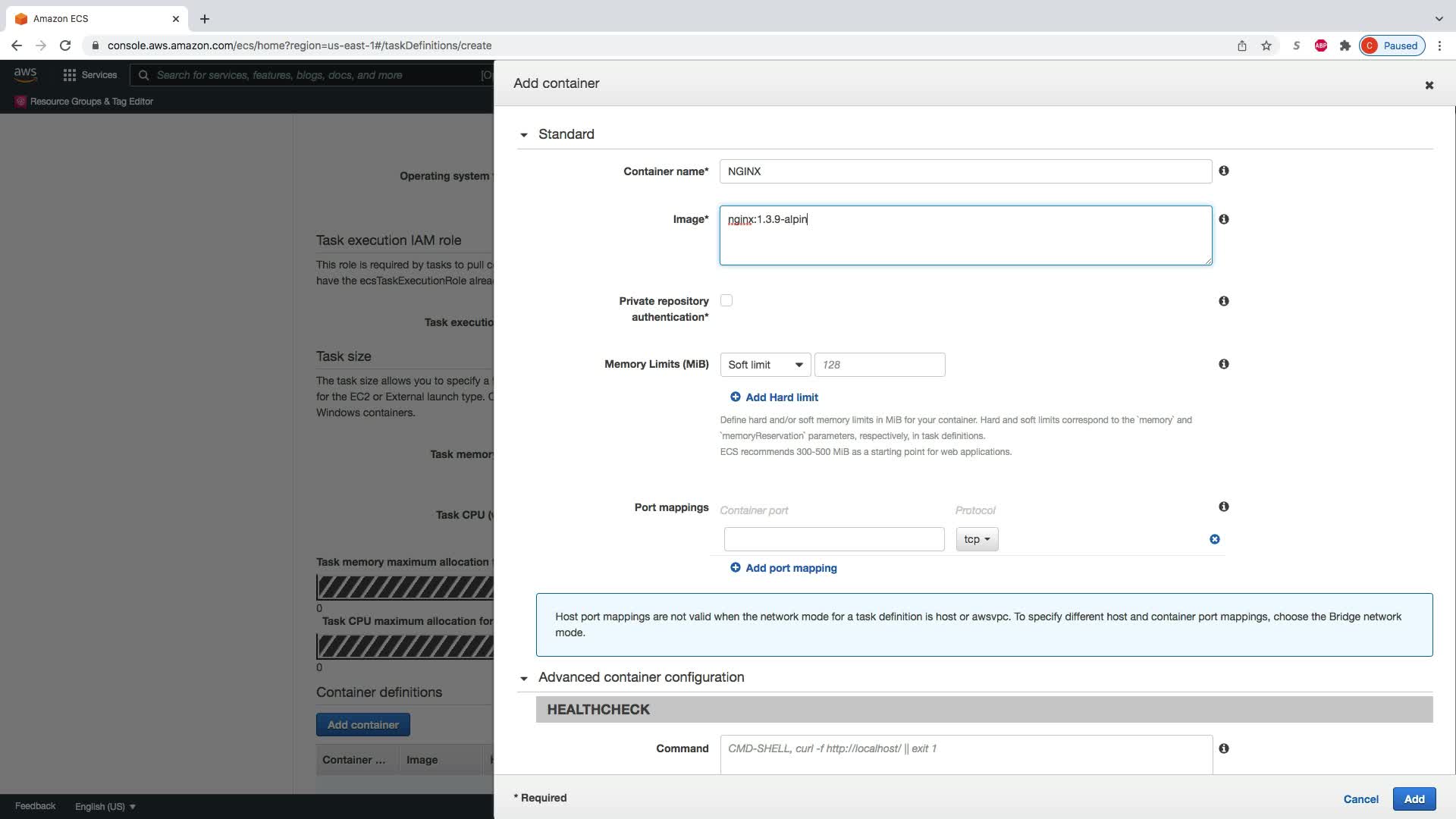This screenshot has width=1456, height=819.
Task: Open Soft limit memory dropdown
Action: click(x=764, y=365)
